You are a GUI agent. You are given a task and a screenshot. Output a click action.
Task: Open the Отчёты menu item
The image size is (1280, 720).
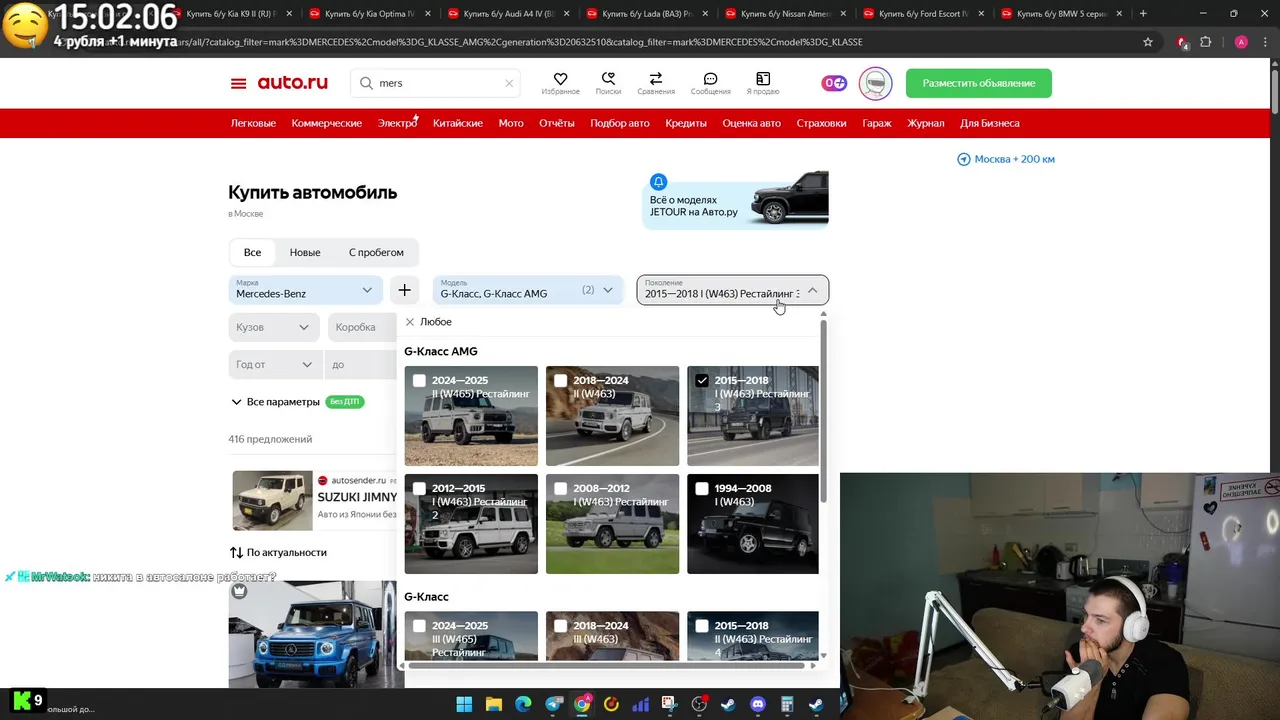point(557,123)
